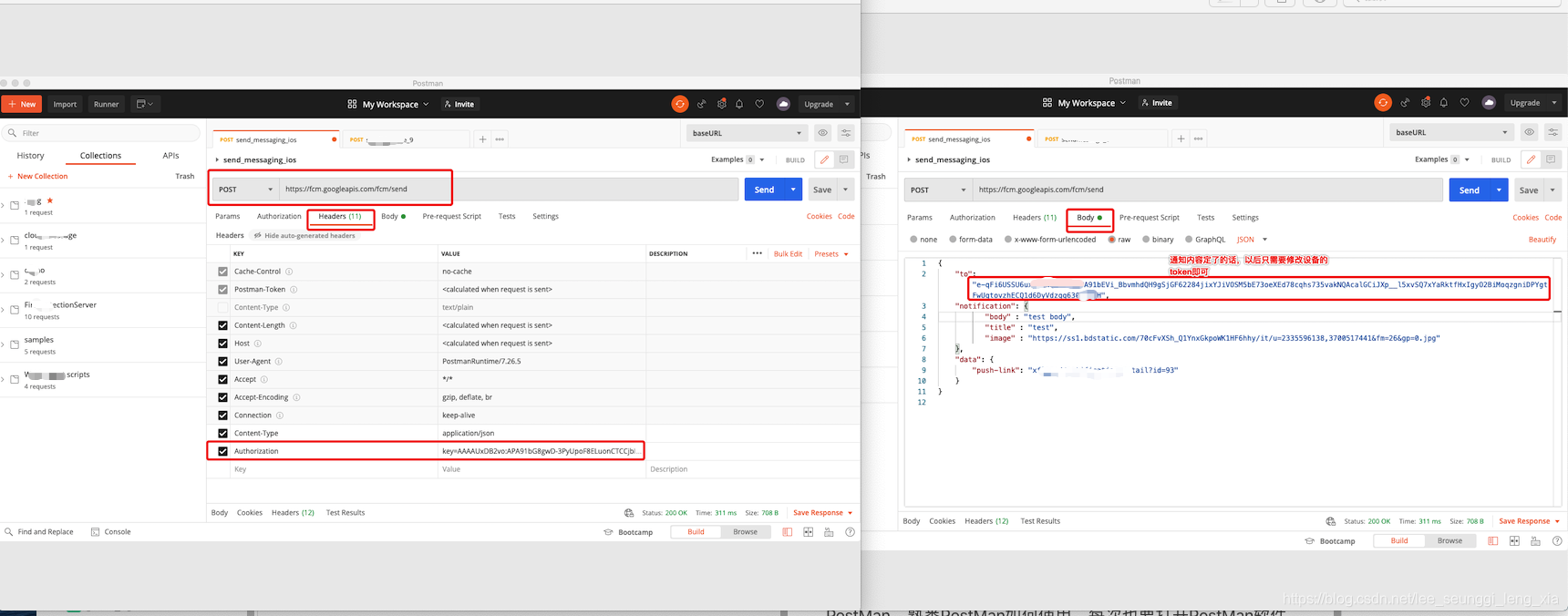Screen dimensions: 1568x616
Task: Expand send_messaging_ios request title in left window
Action: click(x=217, y=159)
